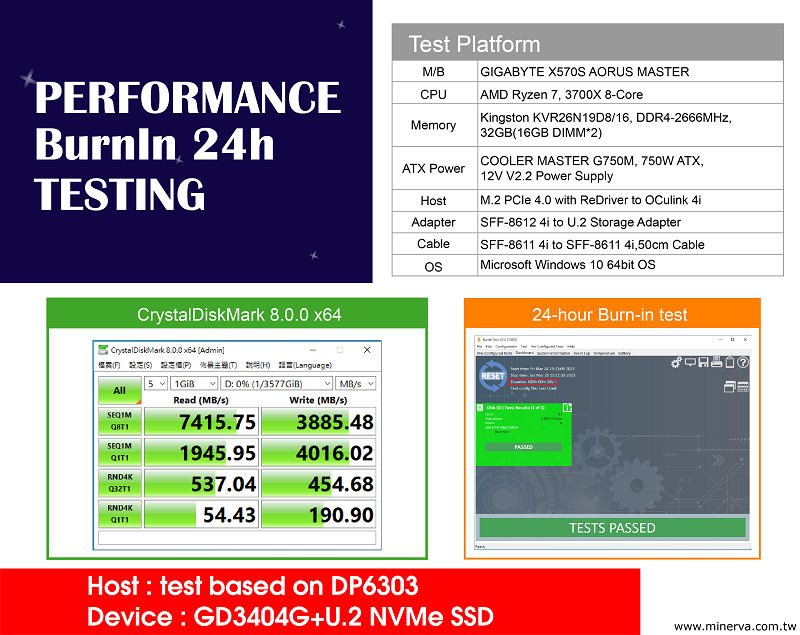This screenshot has width=800, height=635.
Task: Switch to the Temperature tab
Action: (x=604, y=353)
